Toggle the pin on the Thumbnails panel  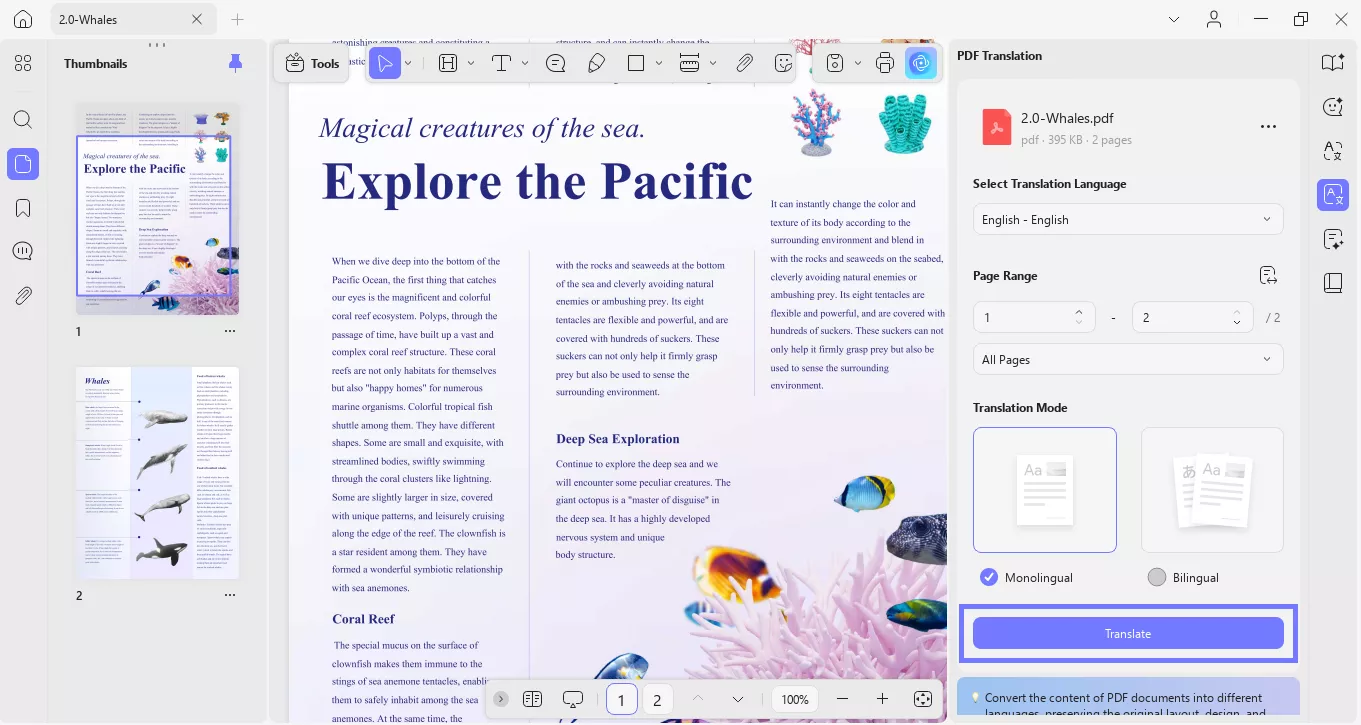point(235,62)
